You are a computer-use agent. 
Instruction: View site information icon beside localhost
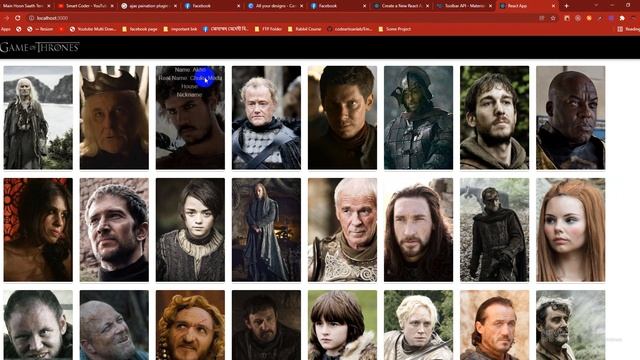(x=31, y=18)
